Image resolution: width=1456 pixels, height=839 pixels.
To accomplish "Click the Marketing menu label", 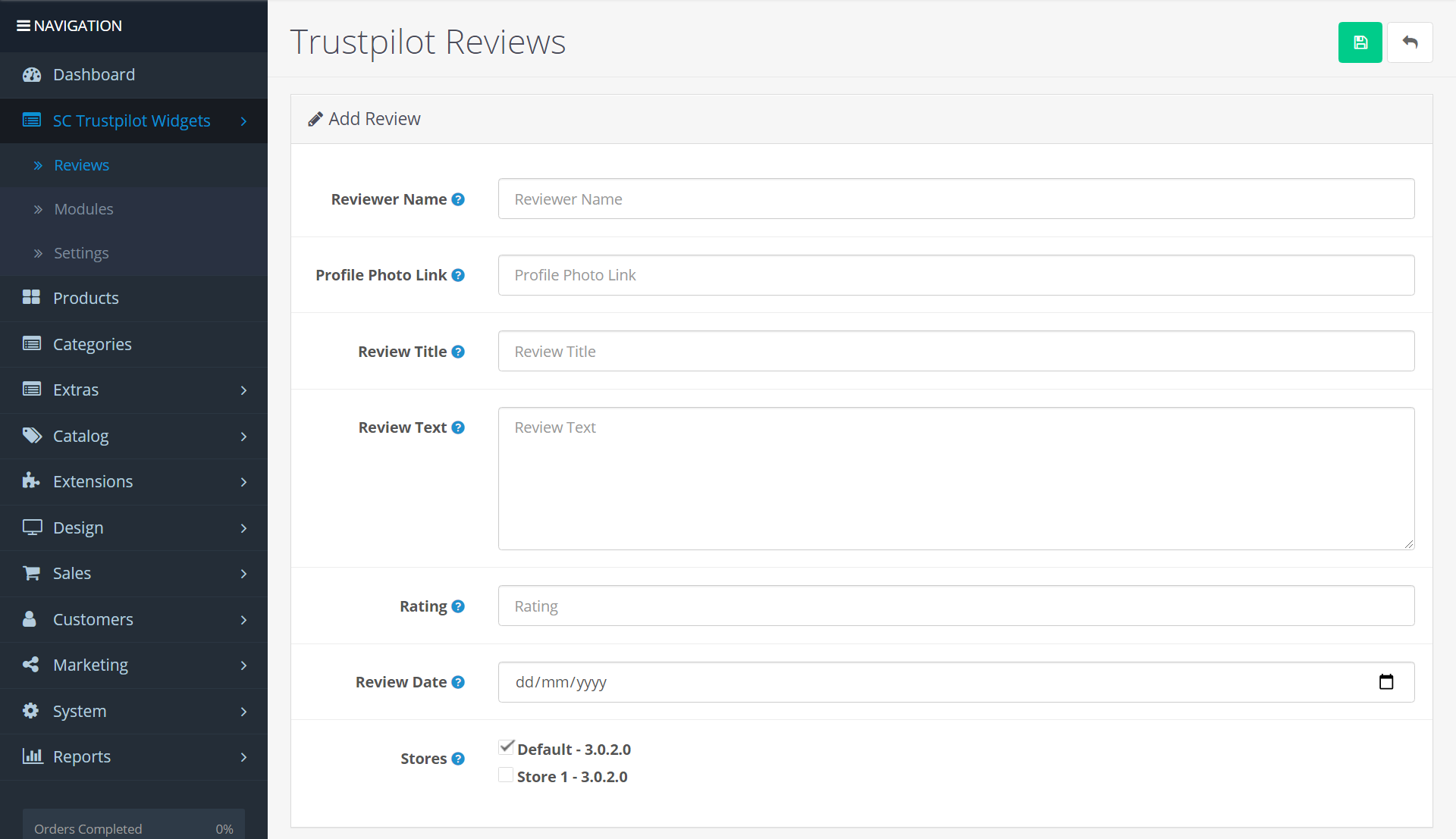I will coord(90,665).
